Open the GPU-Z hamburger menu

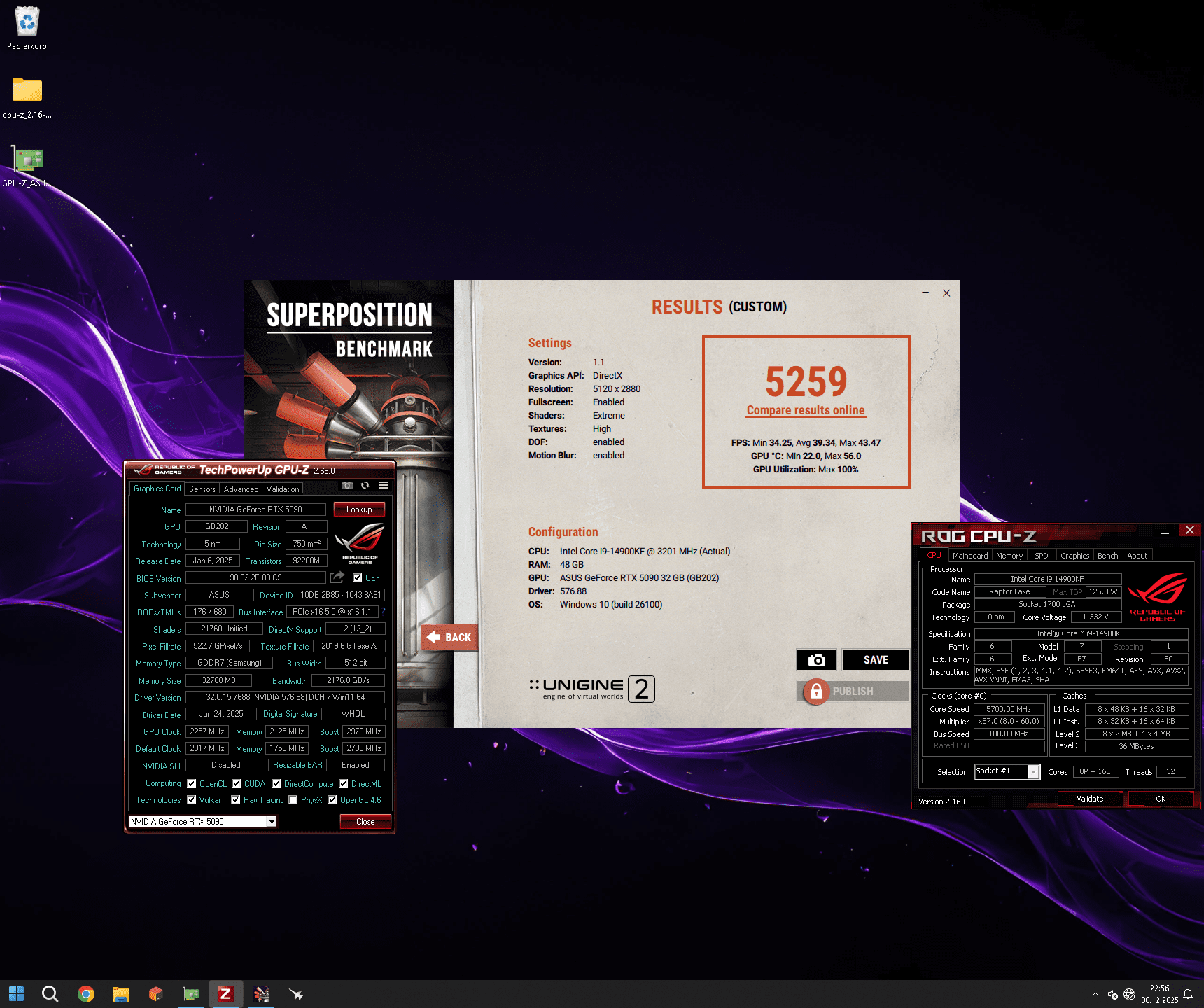383,485
